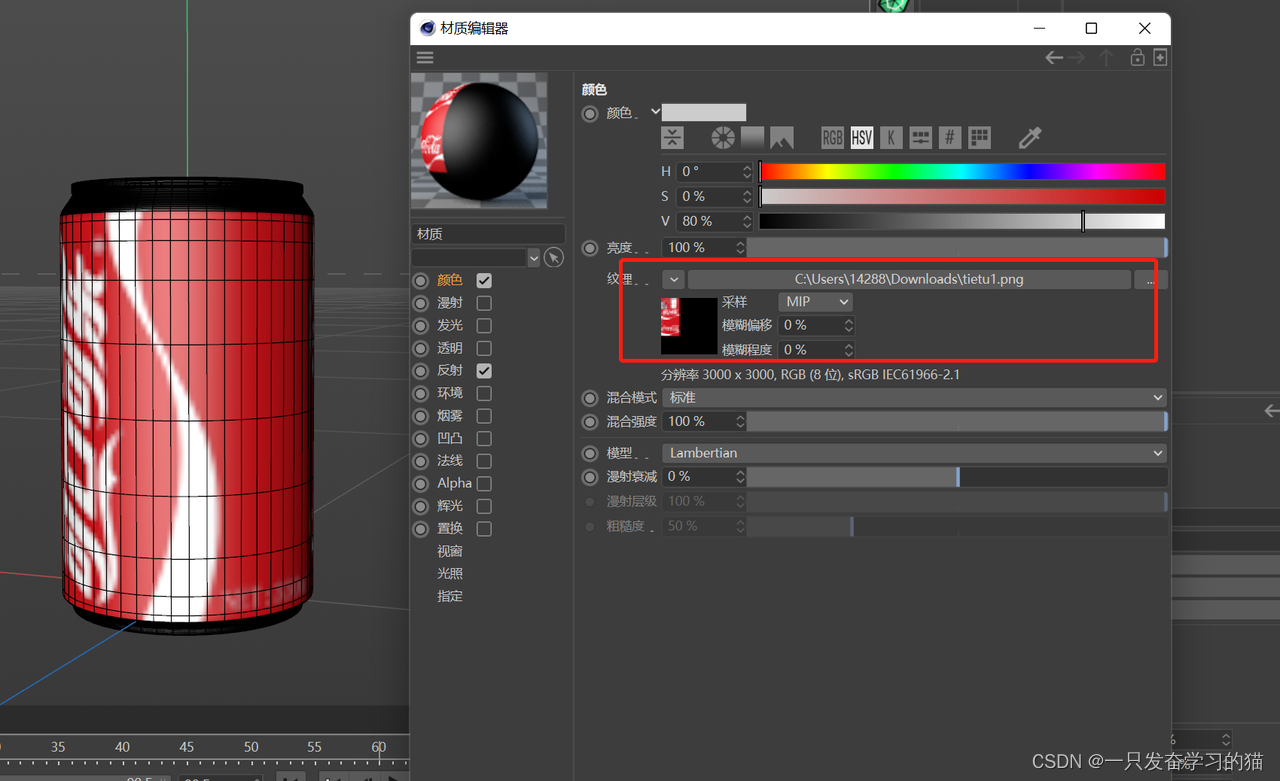This screenshot has width=1280, height=781.
Task: Select the color wheel mode
Action: [x=723, y=138]
